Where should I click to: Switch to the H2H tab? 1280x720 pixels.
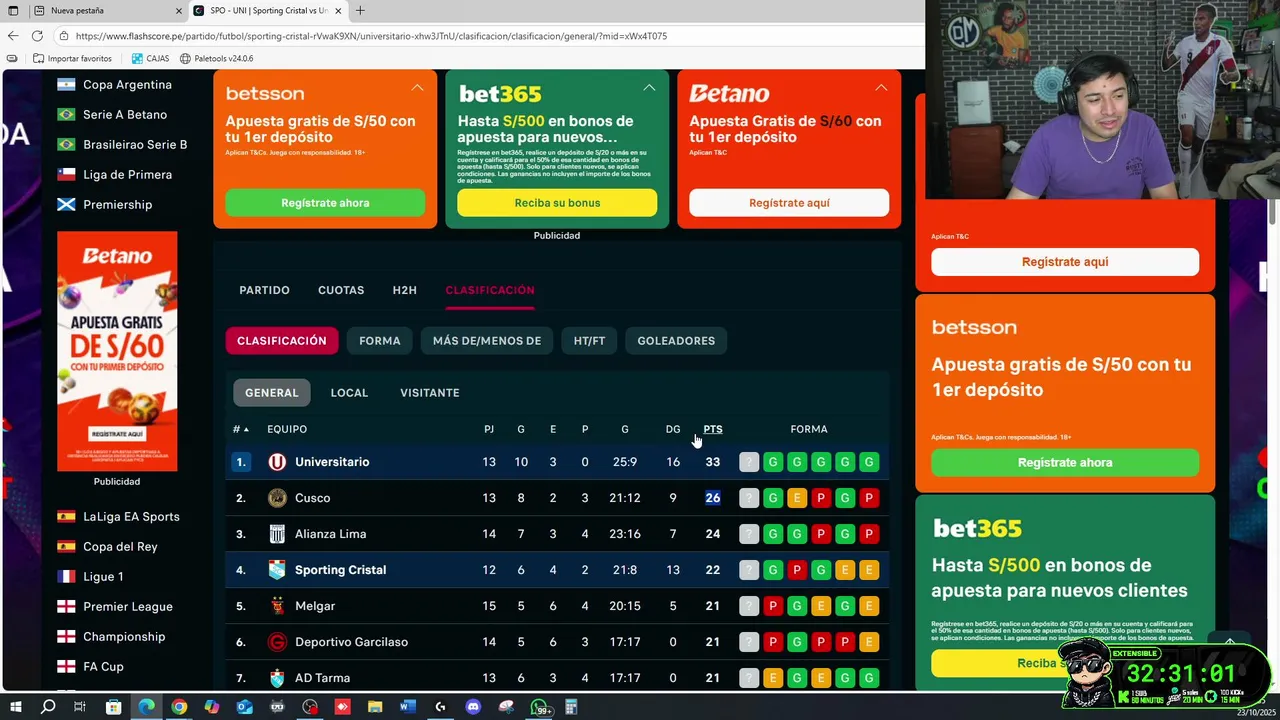[x=404, y=290]
